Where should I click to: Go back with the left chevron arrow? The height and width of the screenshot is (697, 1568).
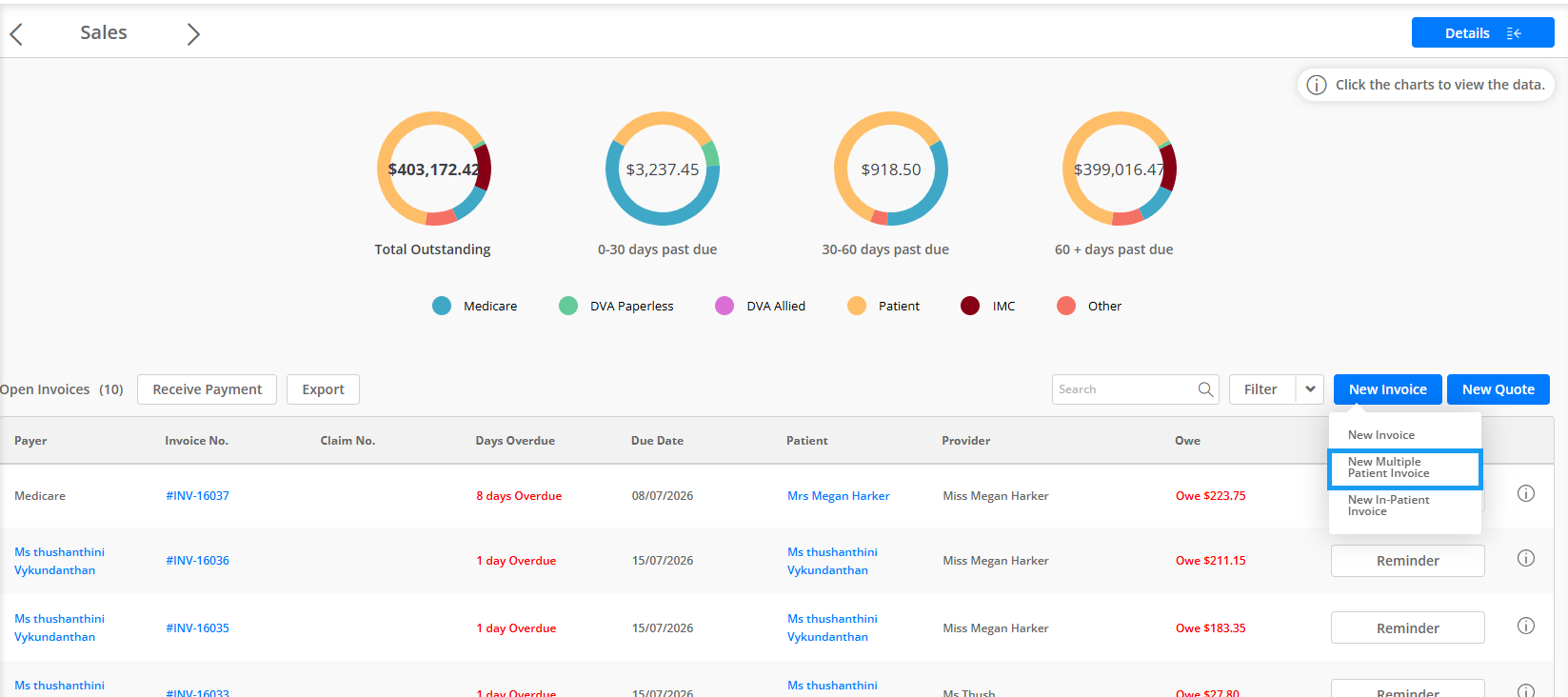point(16,34)
